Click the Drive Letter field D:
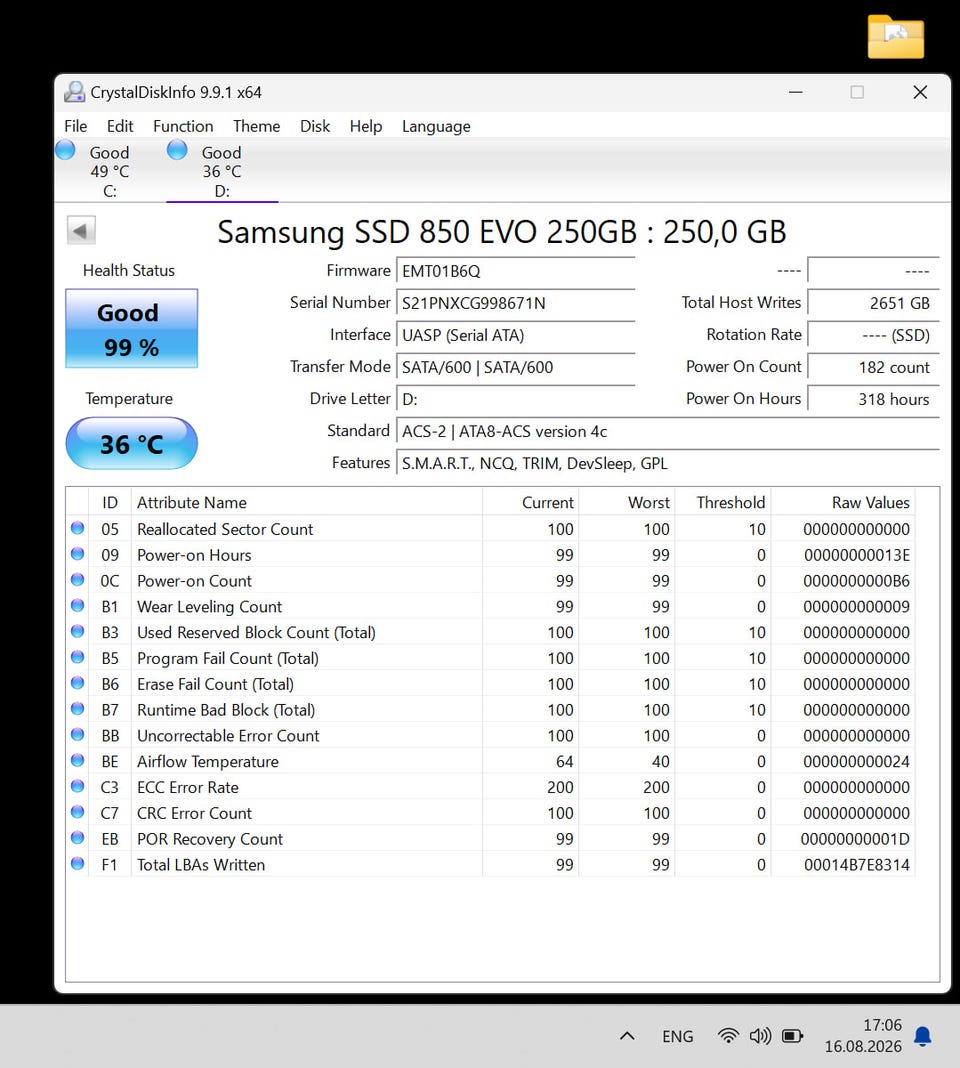 pyautogui.click(x=516, y=399)
